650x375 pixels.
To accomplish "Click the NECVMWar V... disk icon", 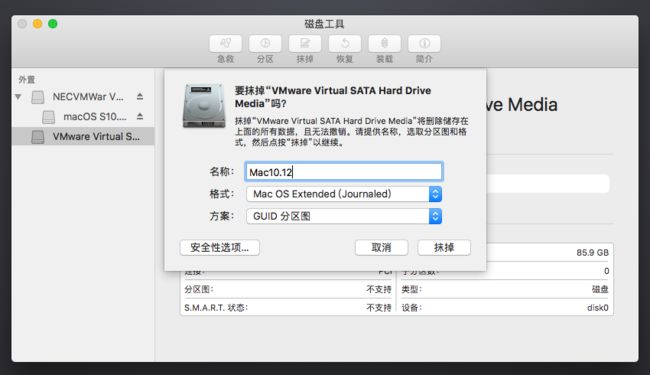I will tap(38, 97).
